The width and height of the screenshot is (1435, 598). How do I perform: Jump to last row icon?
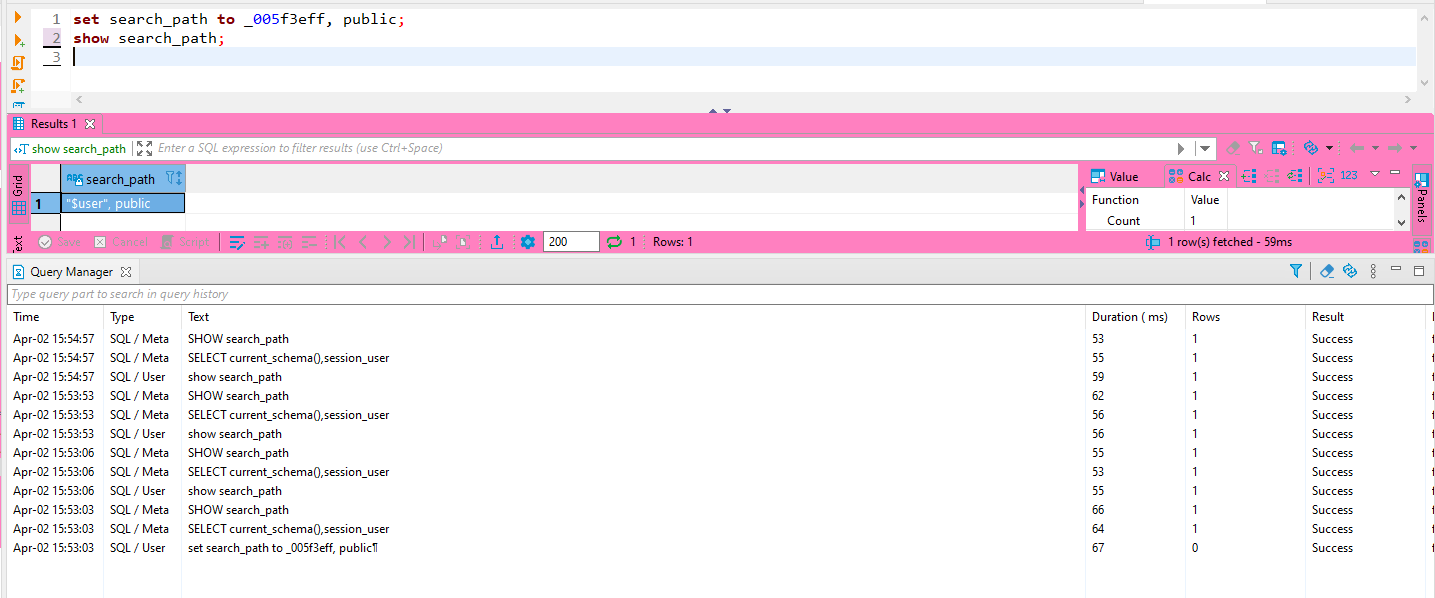(409, 242)
